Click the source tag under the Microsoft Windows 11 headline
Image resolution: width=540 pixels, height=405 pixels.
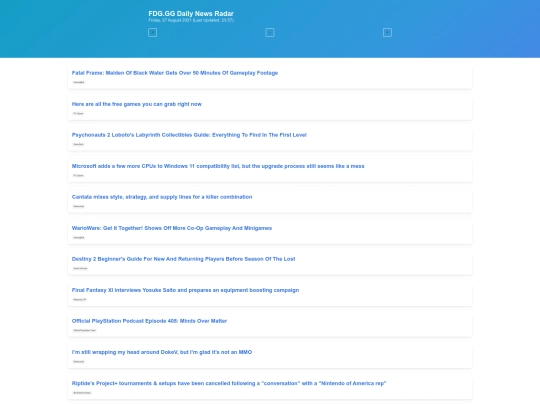(78, 175)
